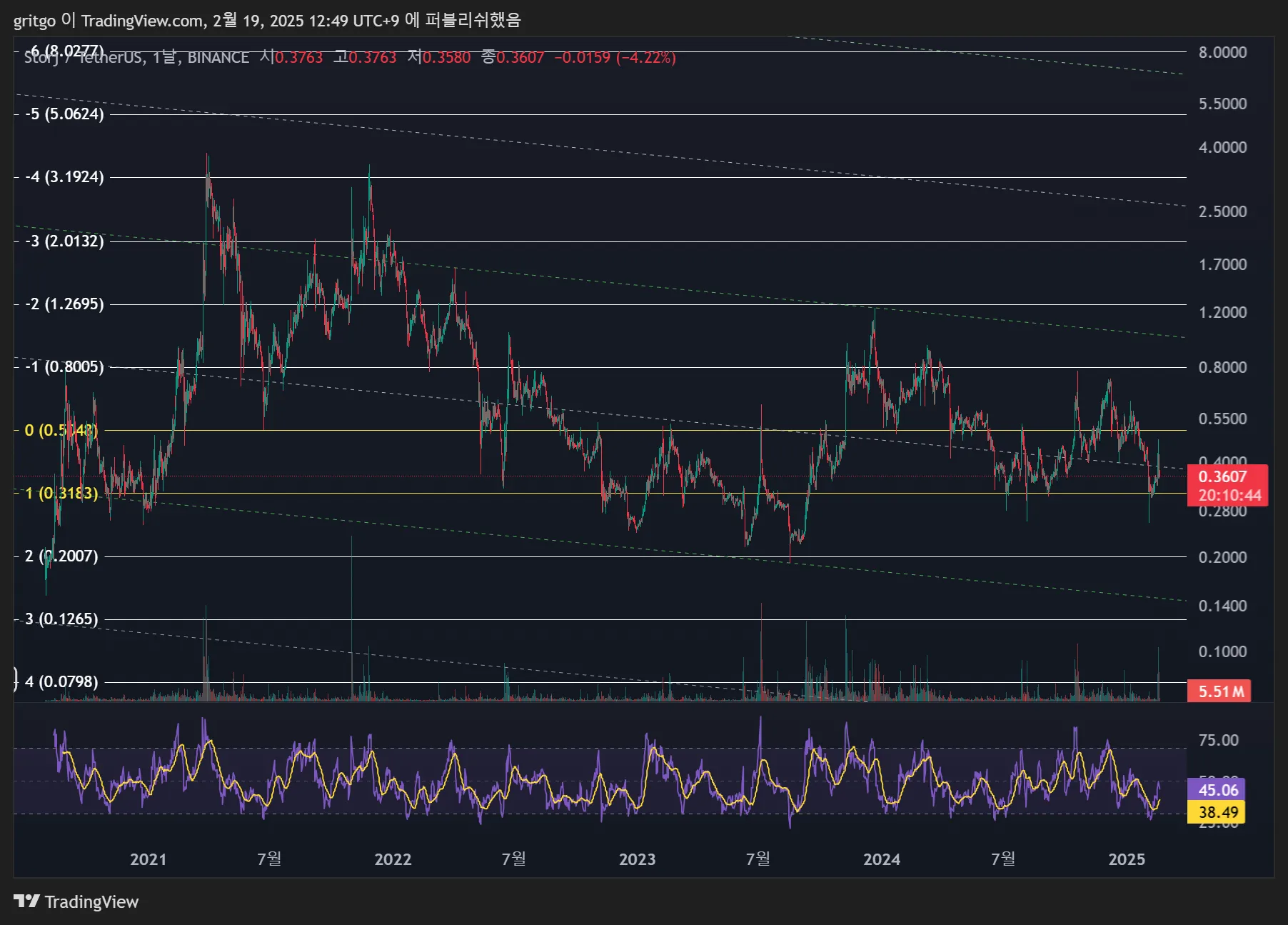Click the yellow RSI average tag 38.49
This screenshot has height=925, width=1288.
click(x=1217, y=812)
